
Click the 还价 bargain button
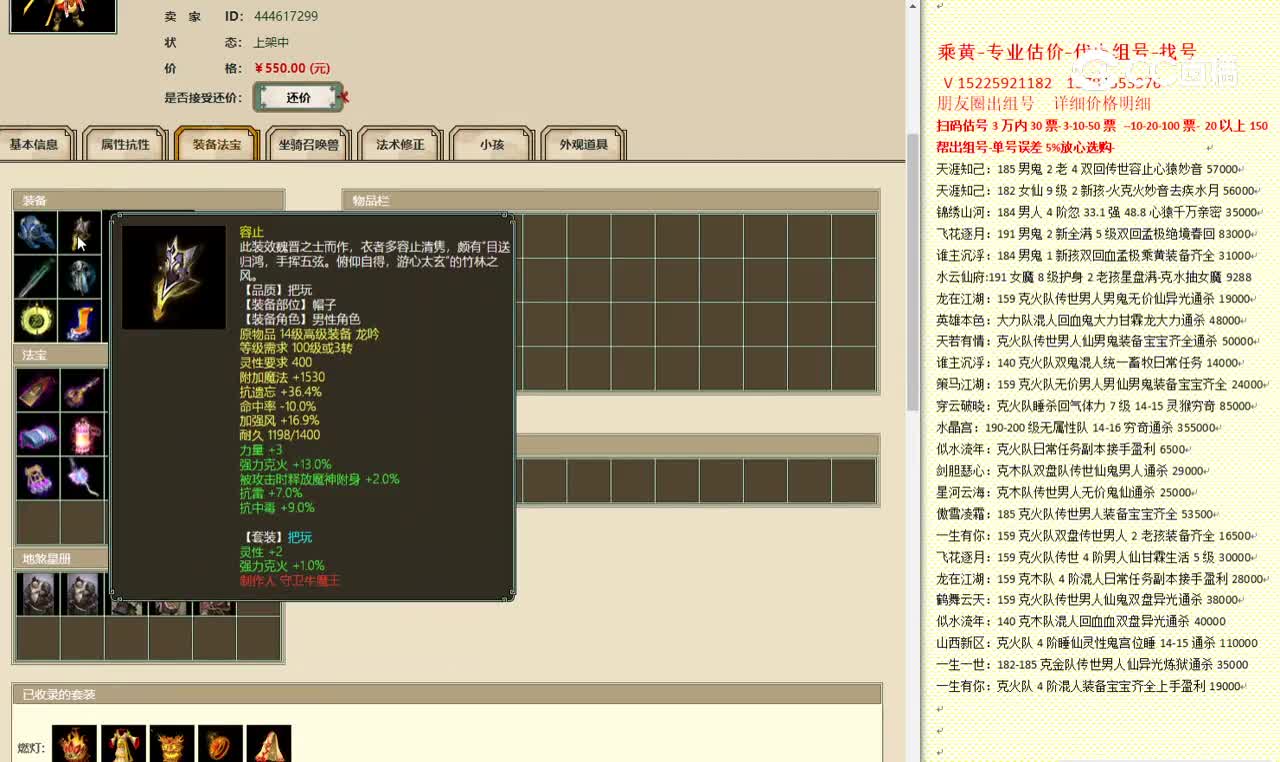tap(298, 97)
